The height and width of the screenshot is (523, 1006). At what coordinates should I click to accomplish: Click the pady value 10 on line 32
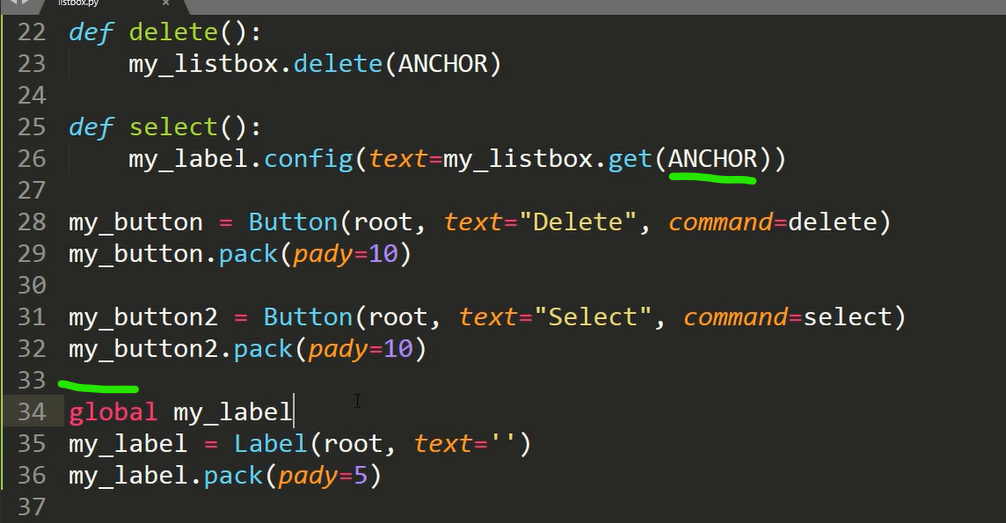[x=398, y=349]
